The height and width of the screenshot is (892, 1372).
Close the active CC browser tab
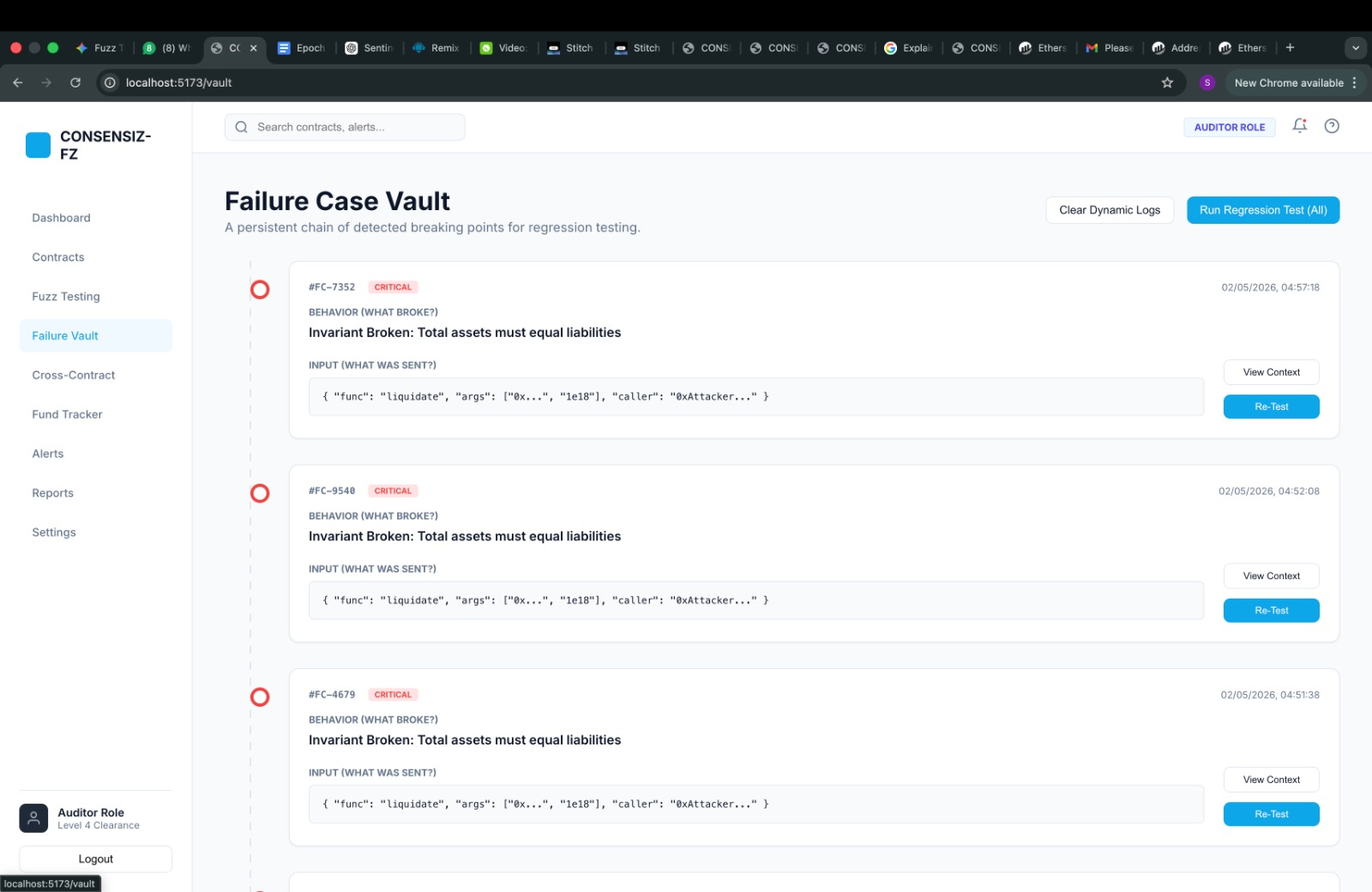pos(253,48)
